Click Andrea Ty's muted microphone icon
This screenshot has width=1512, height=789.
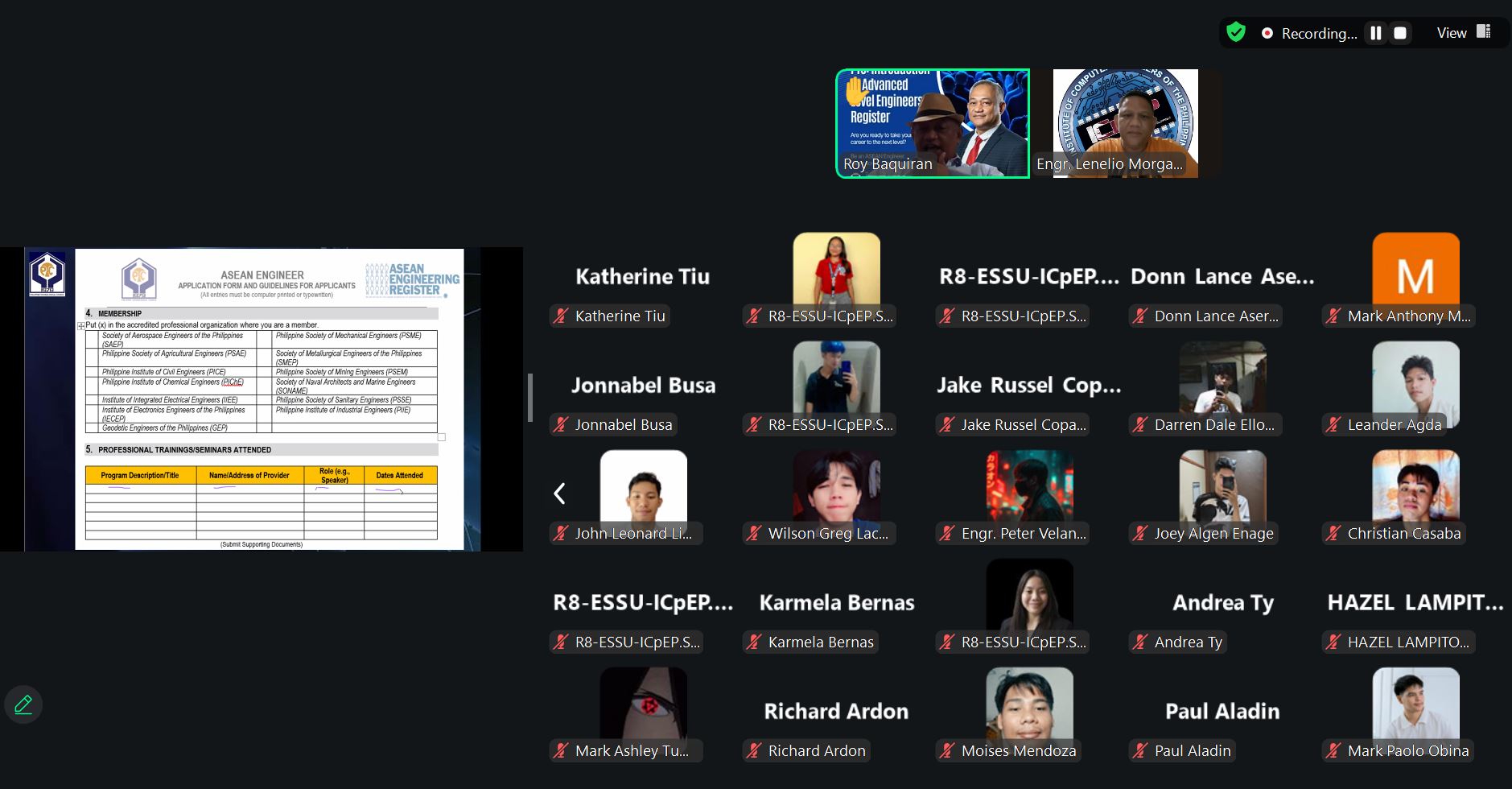point(1140,642)
